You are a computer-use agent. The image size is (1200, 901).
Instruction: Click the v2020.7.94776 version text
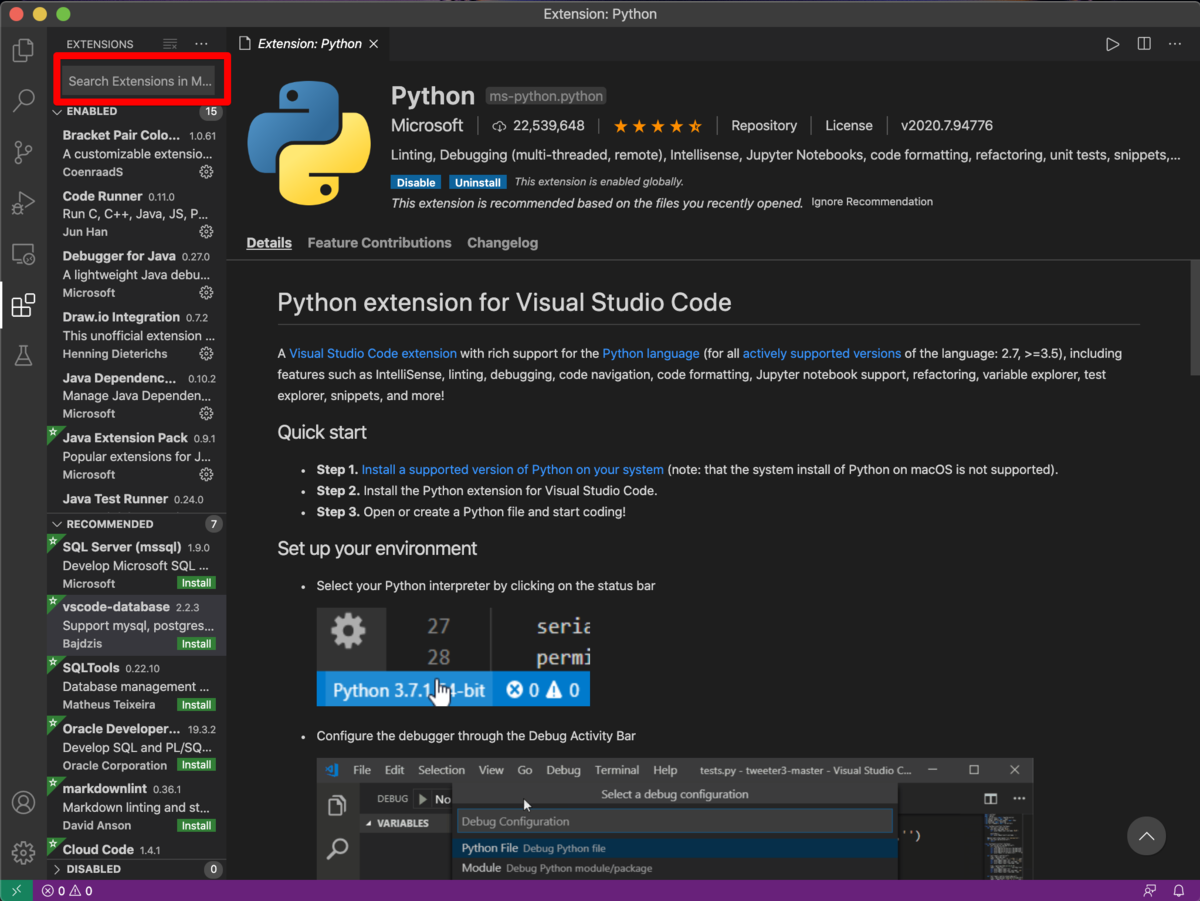coord(946,126)
